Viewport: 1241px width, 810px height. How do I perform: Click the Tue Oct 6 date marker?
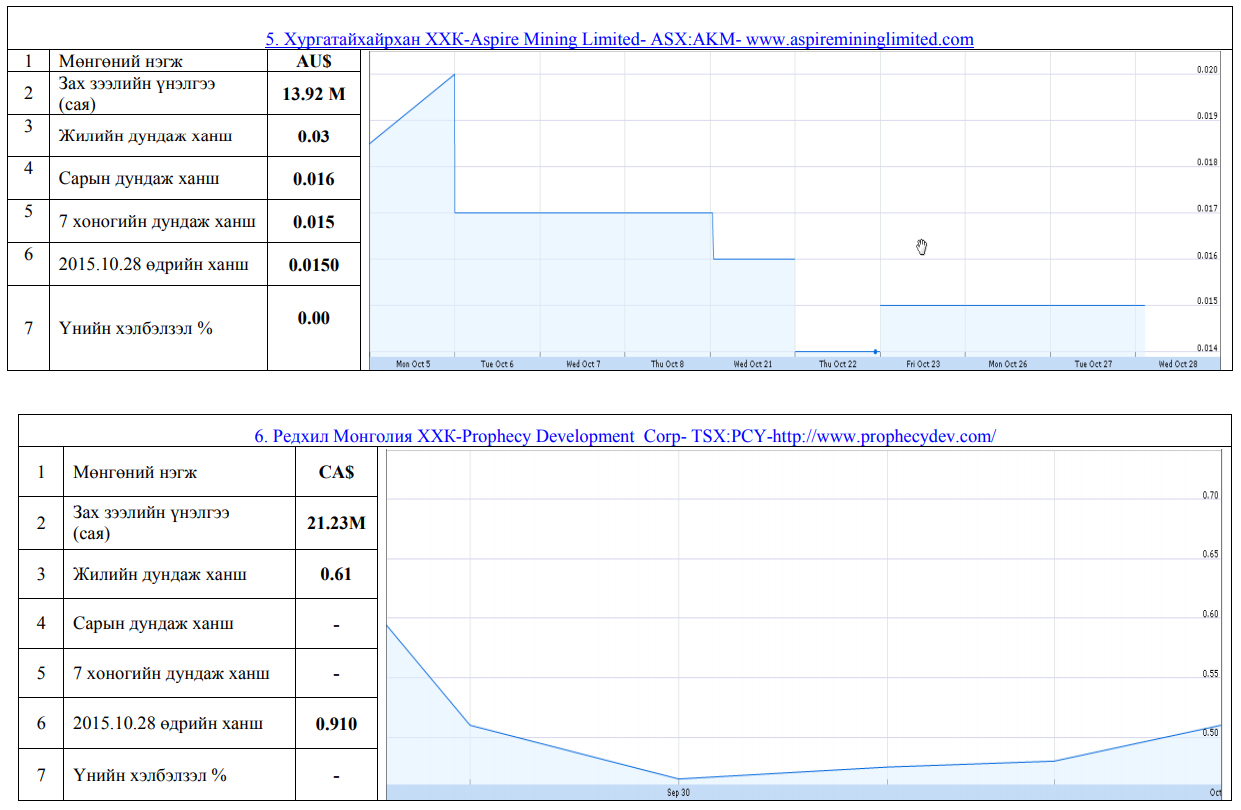(497, 364)
